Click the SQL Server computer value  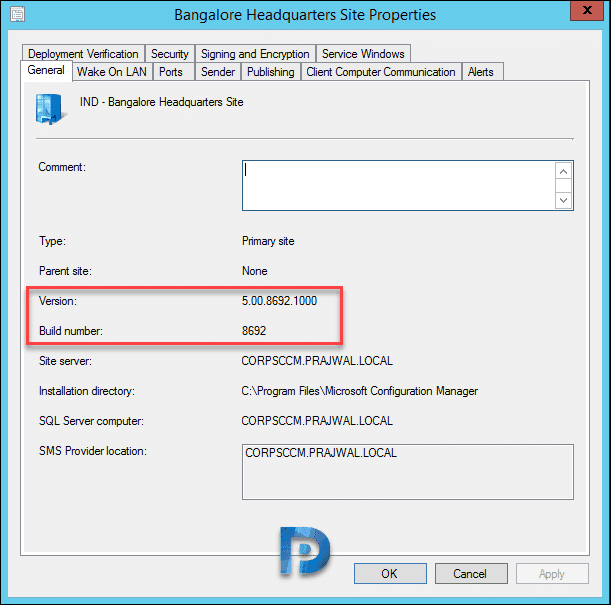click(x=317, y=421)
